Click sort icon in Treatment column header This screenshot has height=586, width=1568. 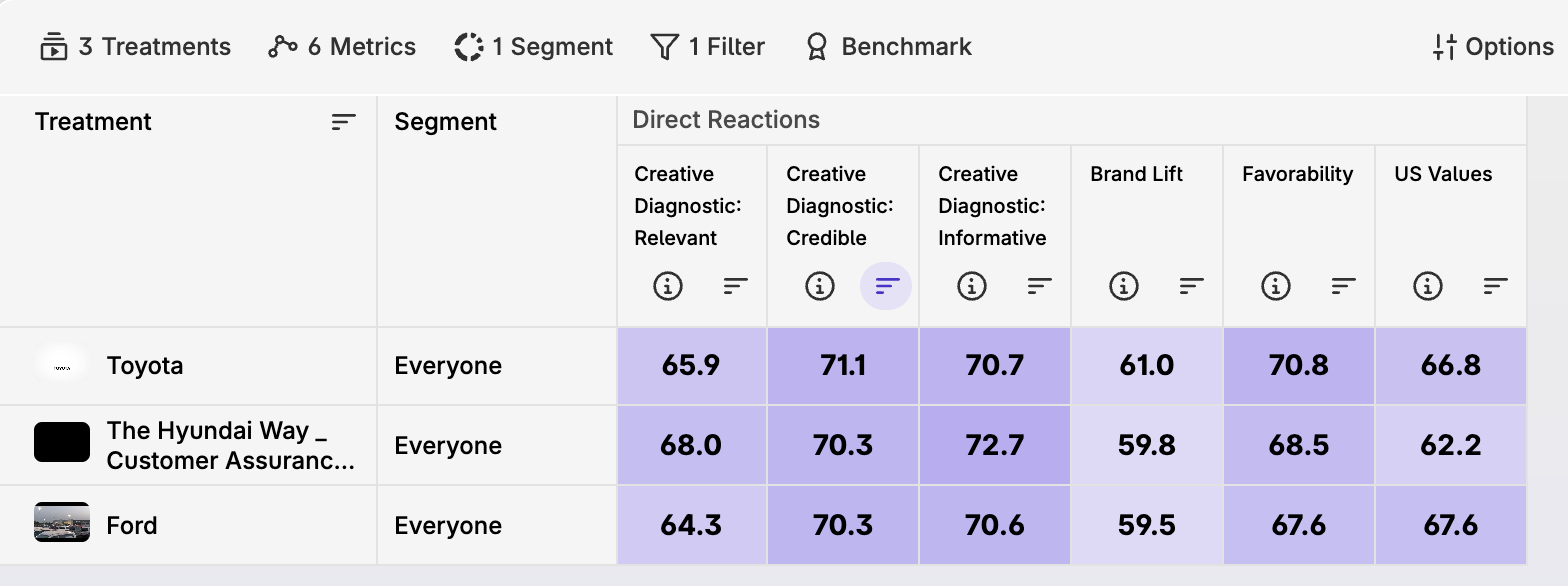click(344, 122)
